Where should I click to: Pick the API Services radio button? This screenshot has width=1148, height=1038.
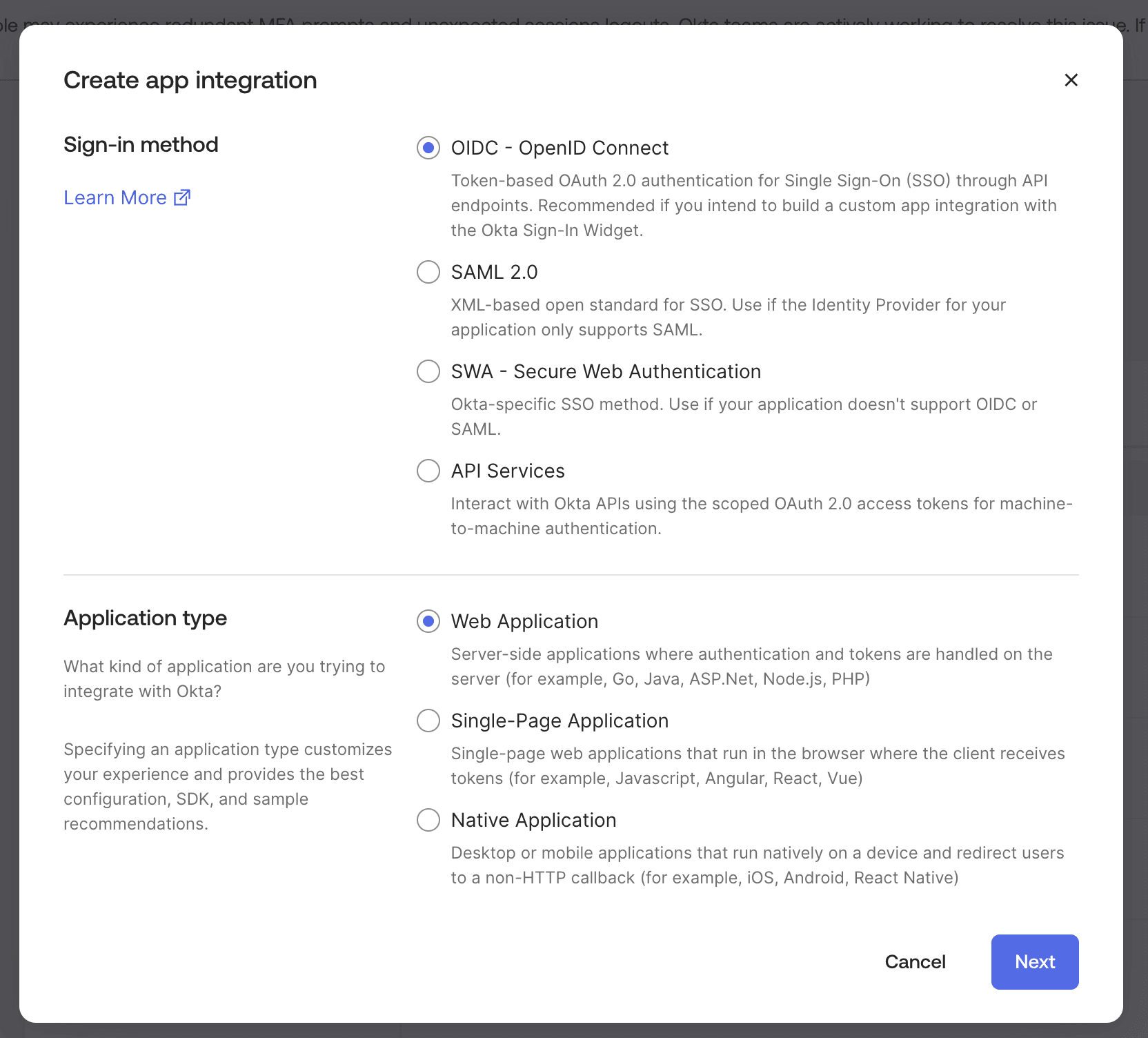click(428, 471)
